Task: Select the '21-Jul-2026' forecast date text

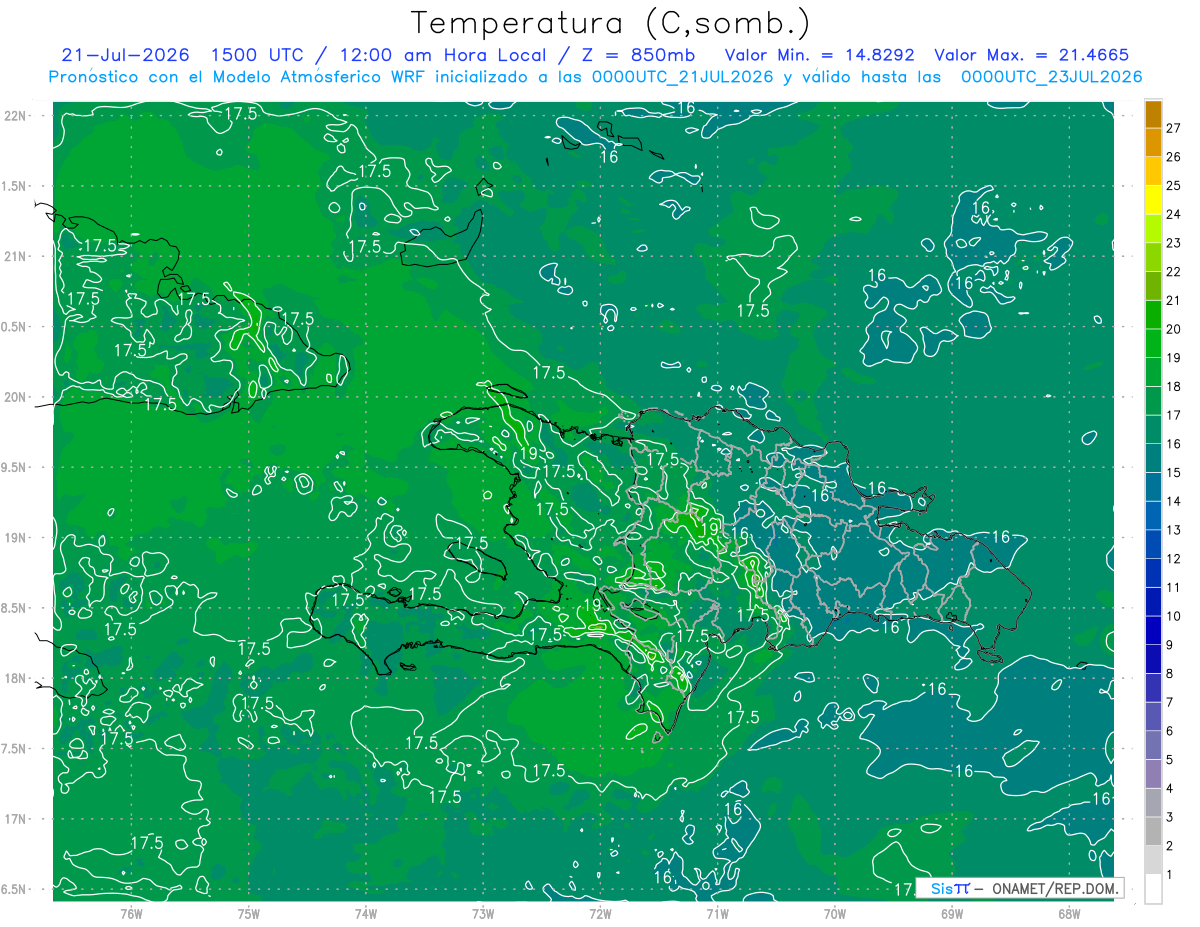Action: [127, 54]
